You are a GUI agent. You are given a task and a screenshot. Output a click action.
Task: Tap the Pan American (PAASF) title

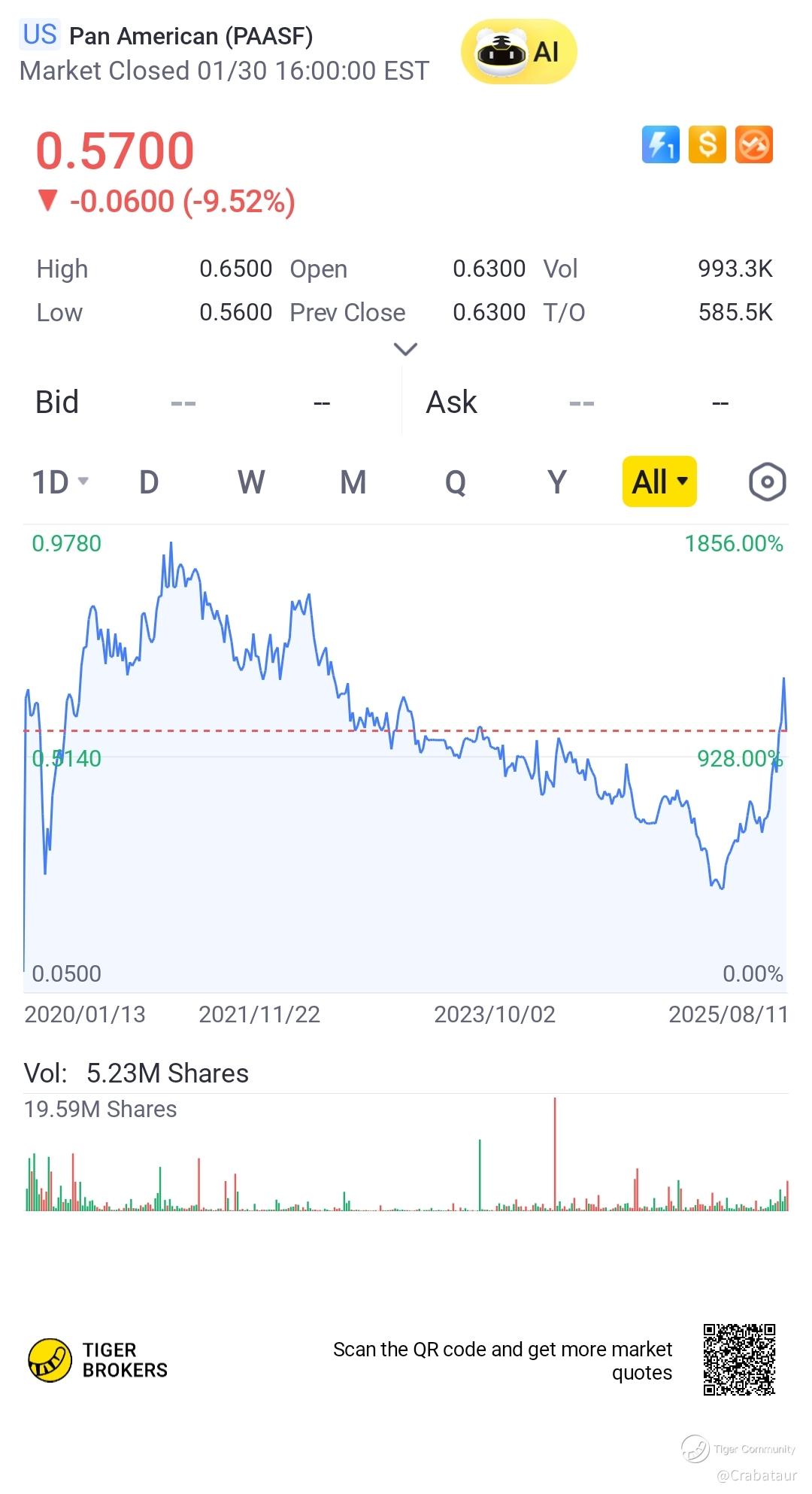[x=191, y=36]
